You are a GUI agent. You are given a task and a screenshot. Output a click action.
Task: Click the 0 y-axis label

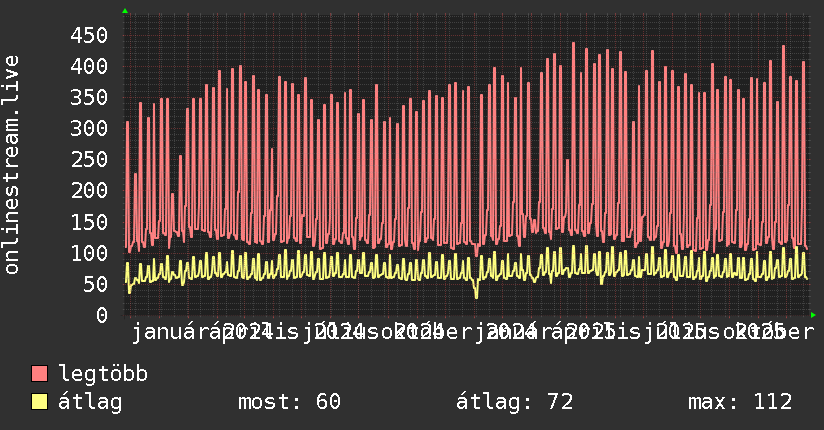(x=102, y=315)
